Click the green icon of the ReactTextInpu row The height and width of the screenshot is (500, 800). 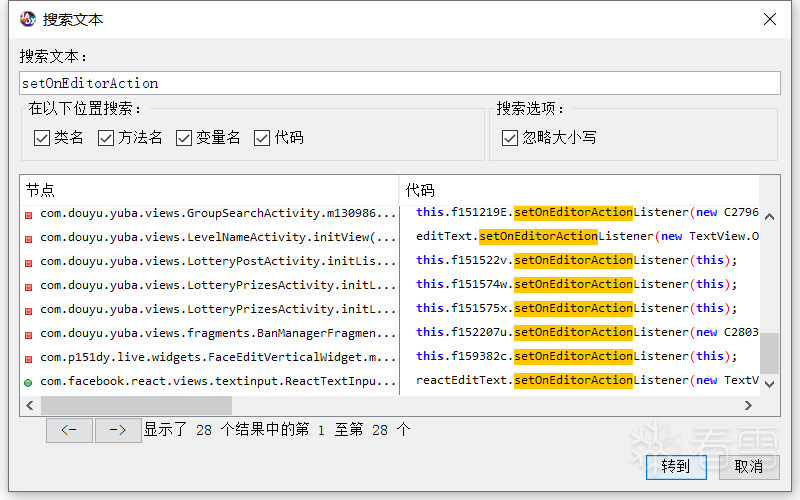(x=29, y=383)
